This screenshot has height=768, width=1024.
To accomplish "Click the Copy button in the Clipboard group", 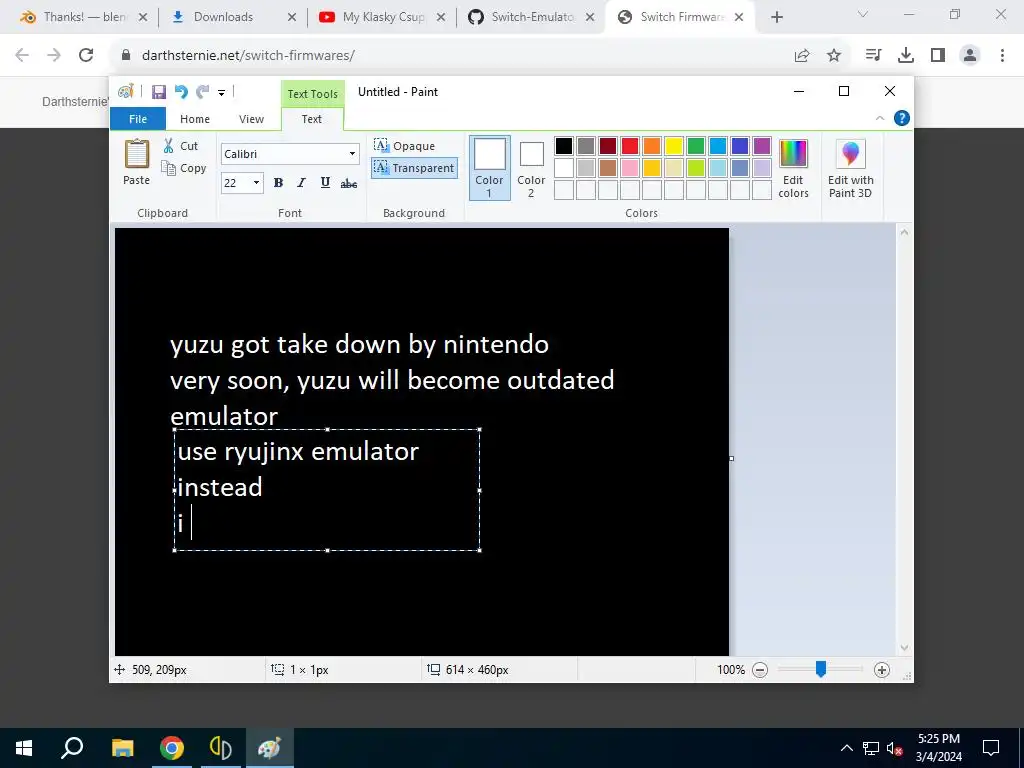I will coord(184,168).
